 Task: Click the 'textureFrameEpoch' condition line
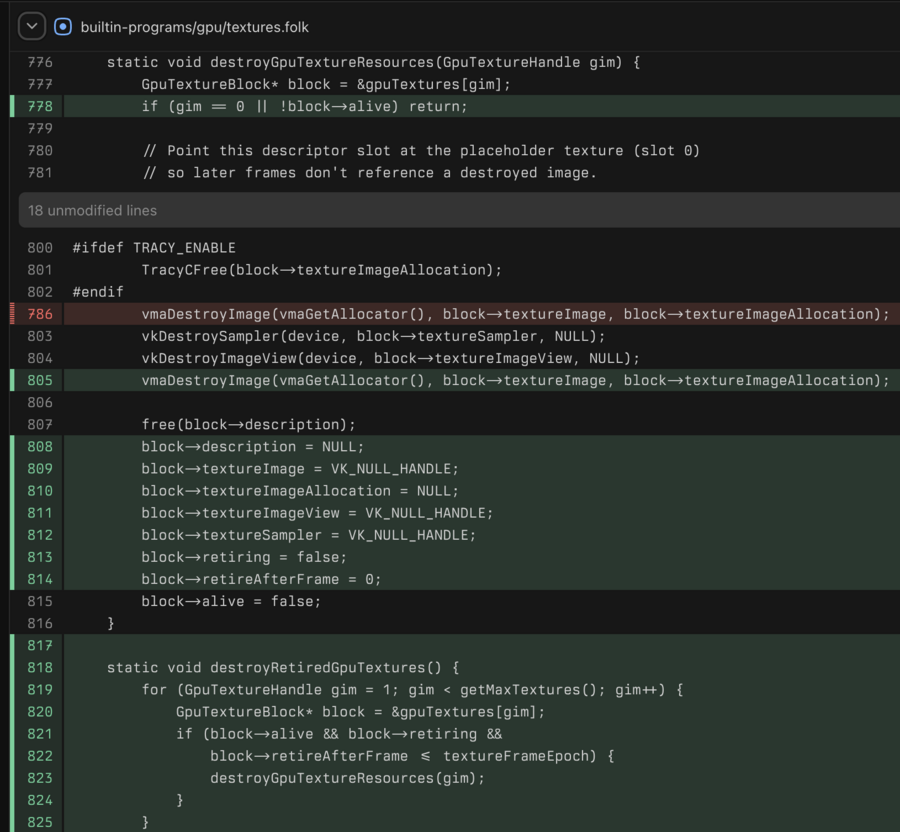[412, 756]
